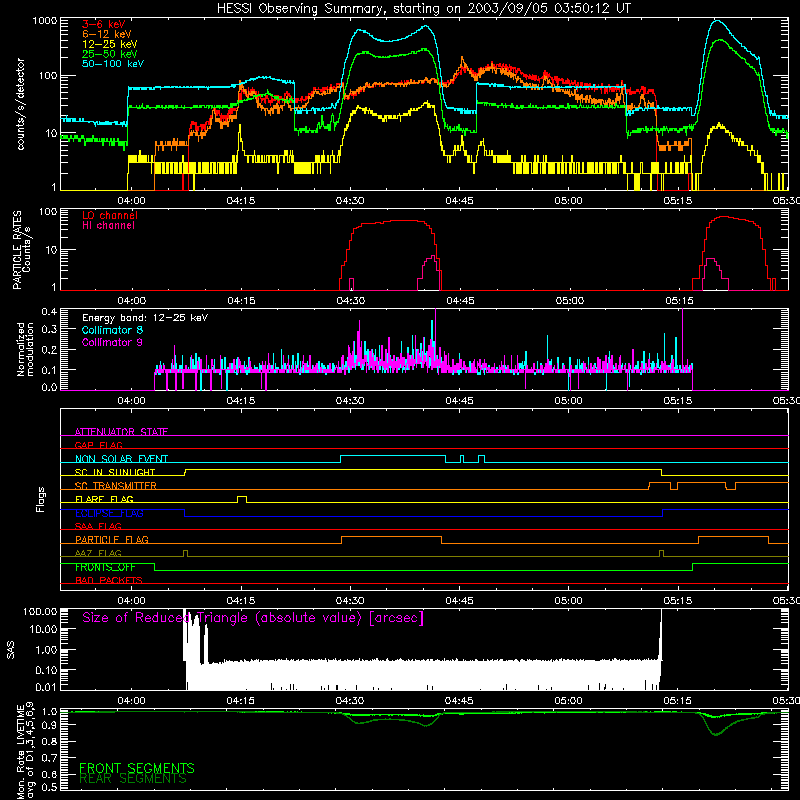The width and height of the screenshot is (800, 800).
Task: Click the SC_IN_SUNLIGHT flag label
Action: (115, 472)
